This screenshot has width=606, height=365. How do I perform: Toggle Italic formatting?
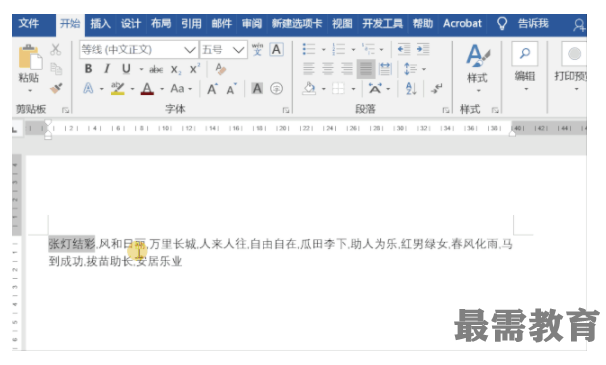[x=107, y=69]
